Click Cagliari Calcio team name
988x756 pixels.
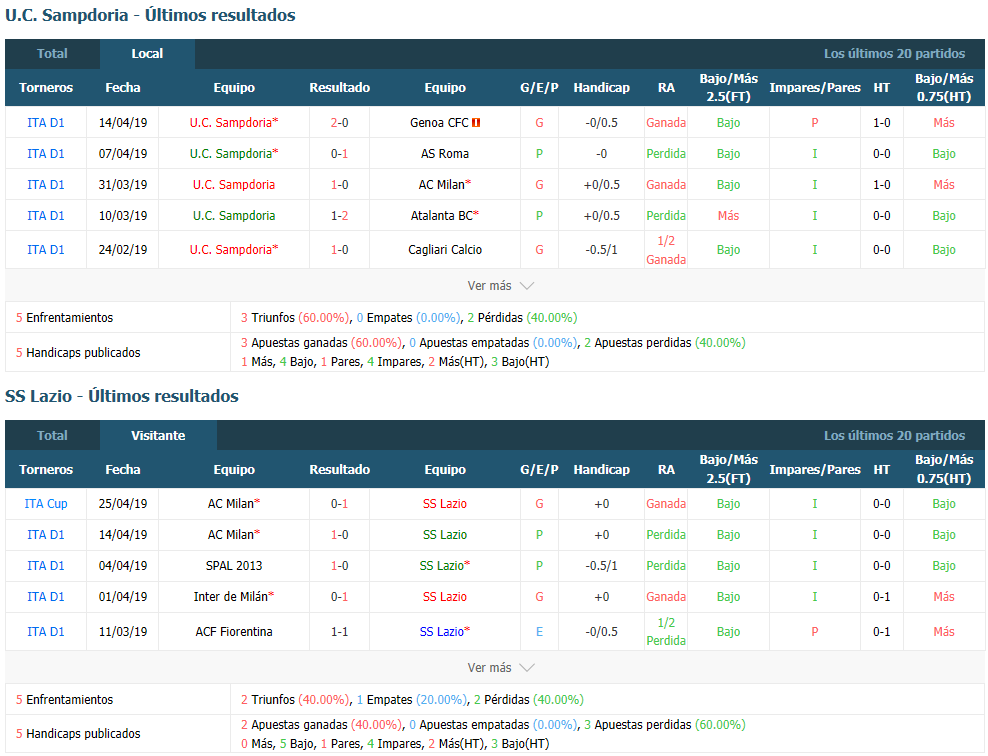(445, 249)
